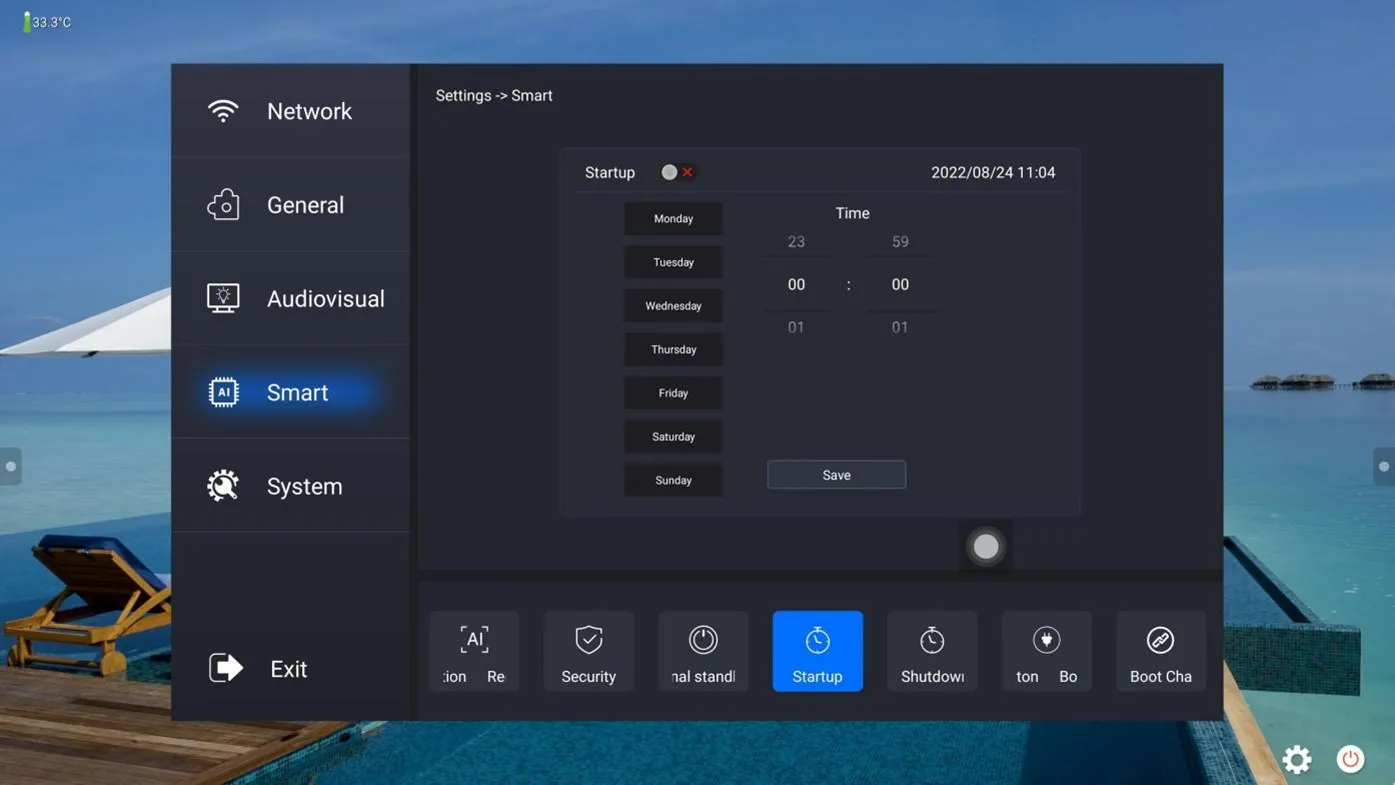Select minute value 59 in time picker
The width and height of the screenshot is (1395, 785).
pos(900,242)
